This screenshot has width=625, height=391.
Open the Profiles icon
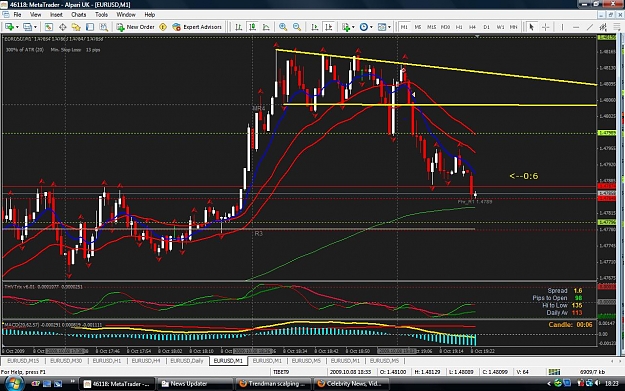27,27
